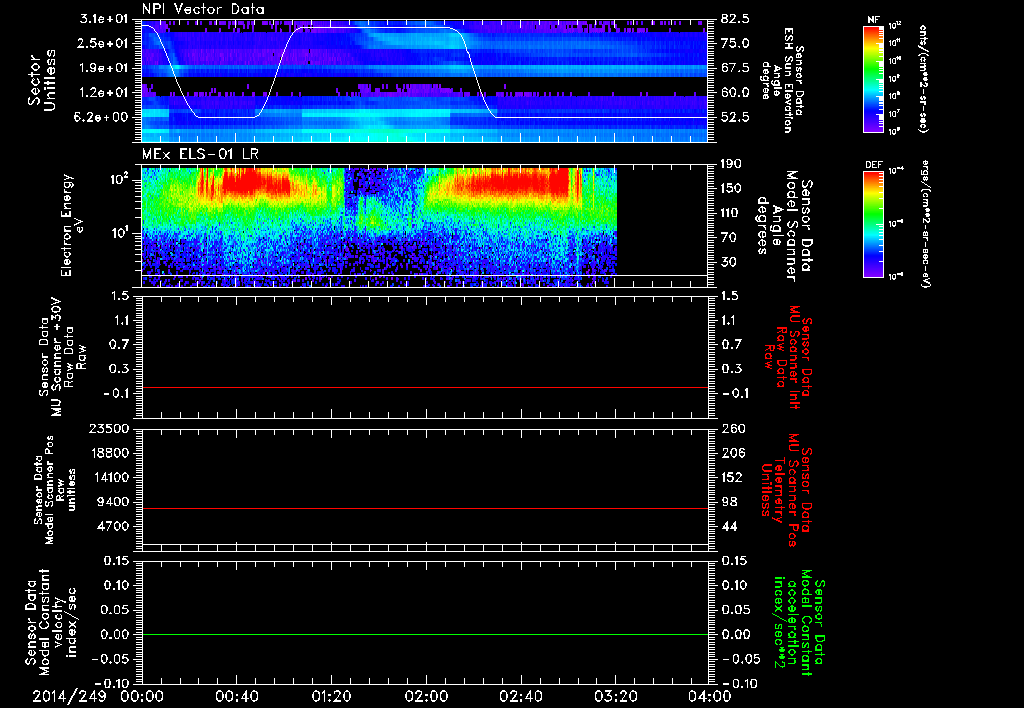Click the green line in the velocity plot
1024x708 pixels.
tap(425, 634)
